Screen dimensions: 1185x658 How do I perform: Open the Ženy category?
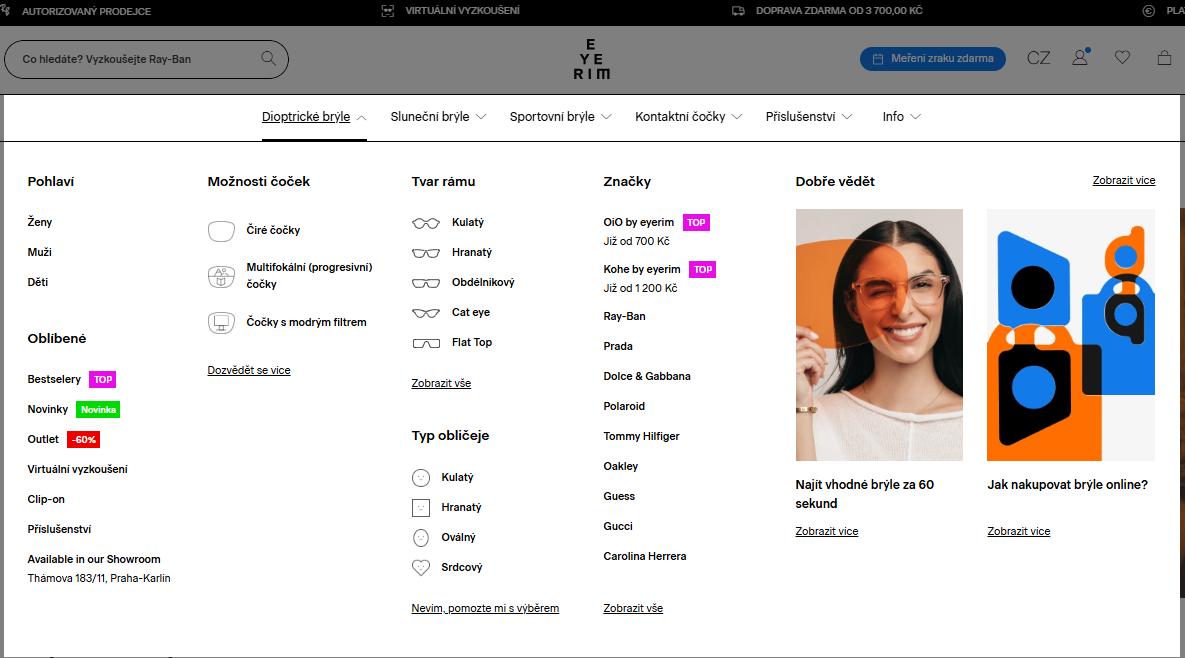tap(40, 222)
